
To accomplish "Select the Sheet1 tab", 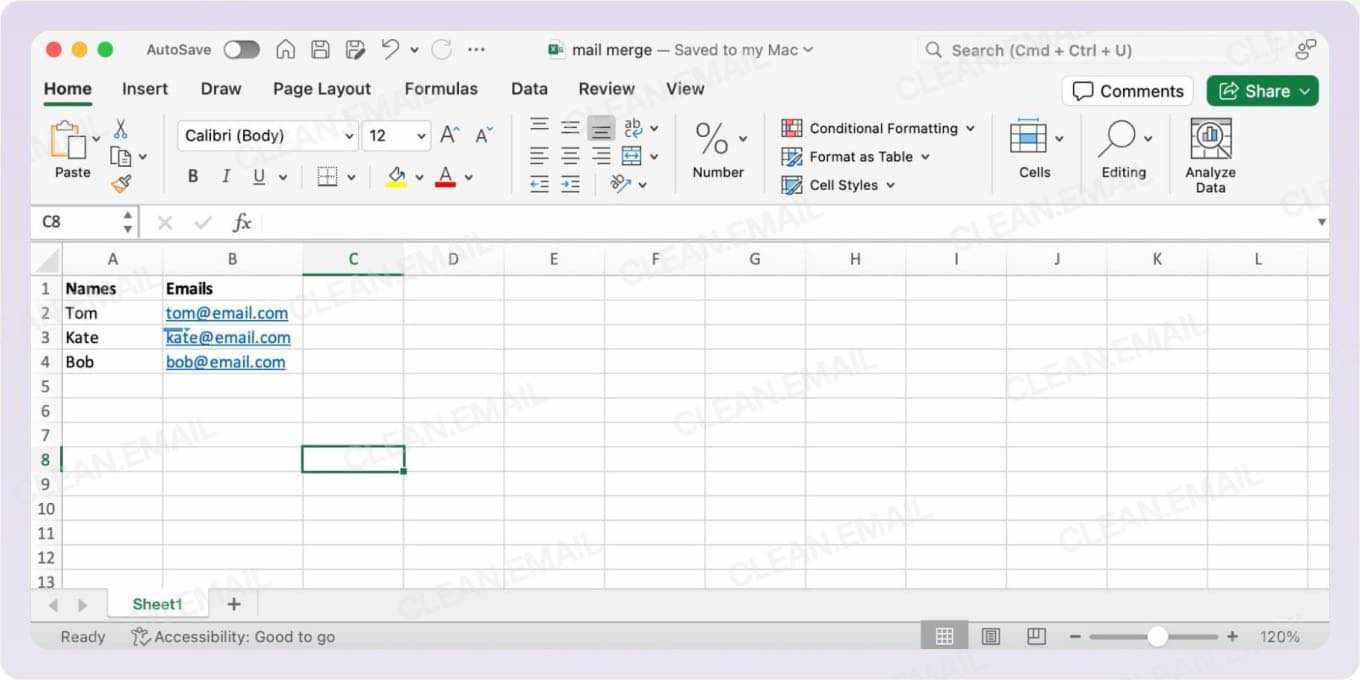I will click(157, 604).
